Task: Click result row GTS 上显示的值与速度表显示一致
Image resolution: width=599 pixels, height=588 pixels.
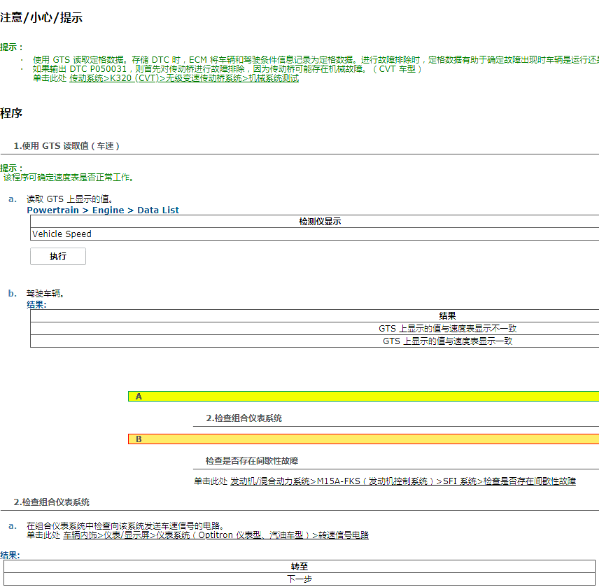Action: pyautogui.click(x=314, y=341)
